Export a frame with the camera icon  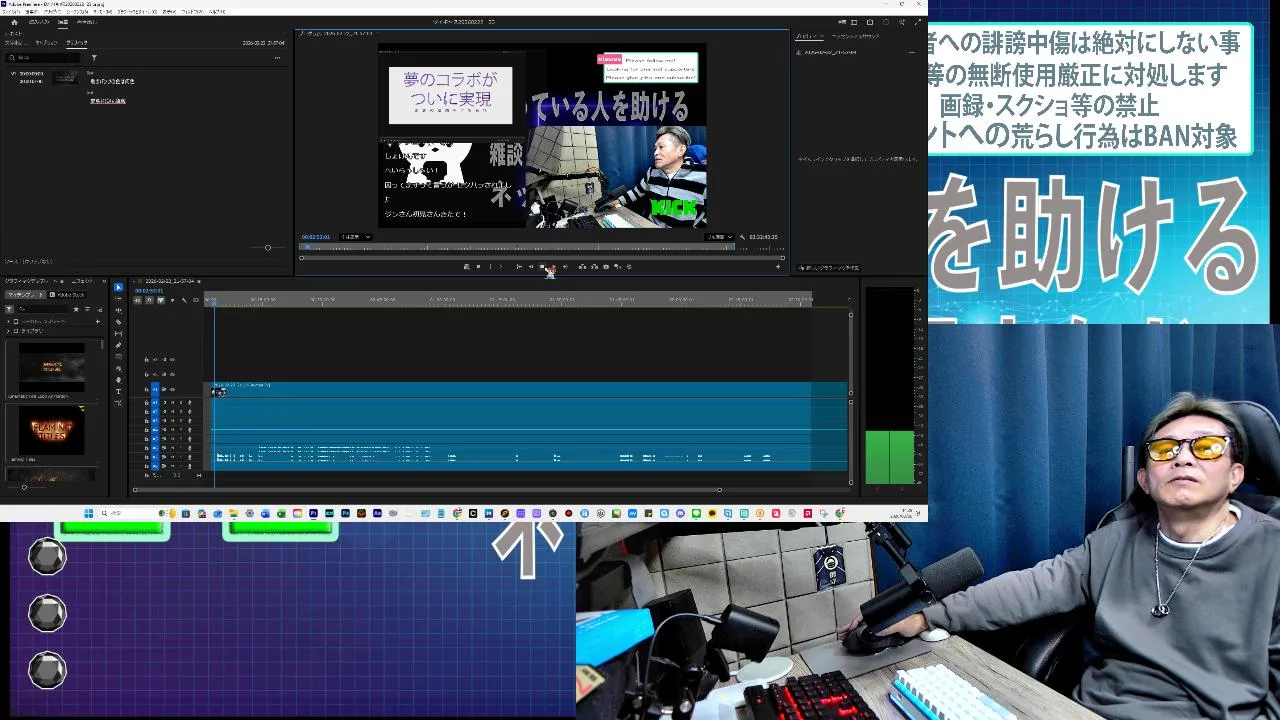coord(606,267)
